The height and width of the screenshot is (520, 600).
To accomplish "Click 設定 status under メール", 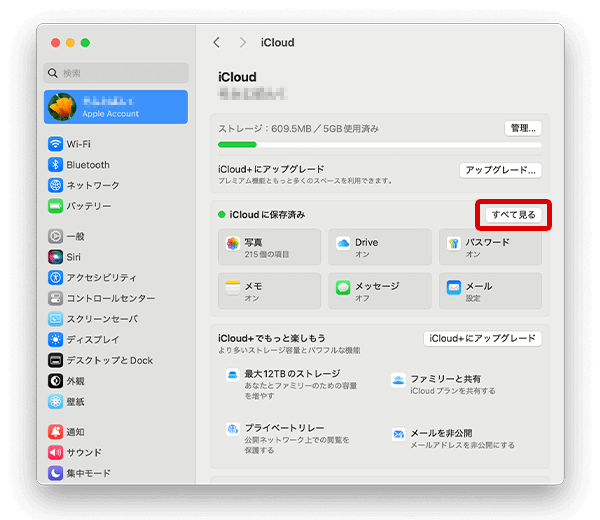I will (473, 298).
